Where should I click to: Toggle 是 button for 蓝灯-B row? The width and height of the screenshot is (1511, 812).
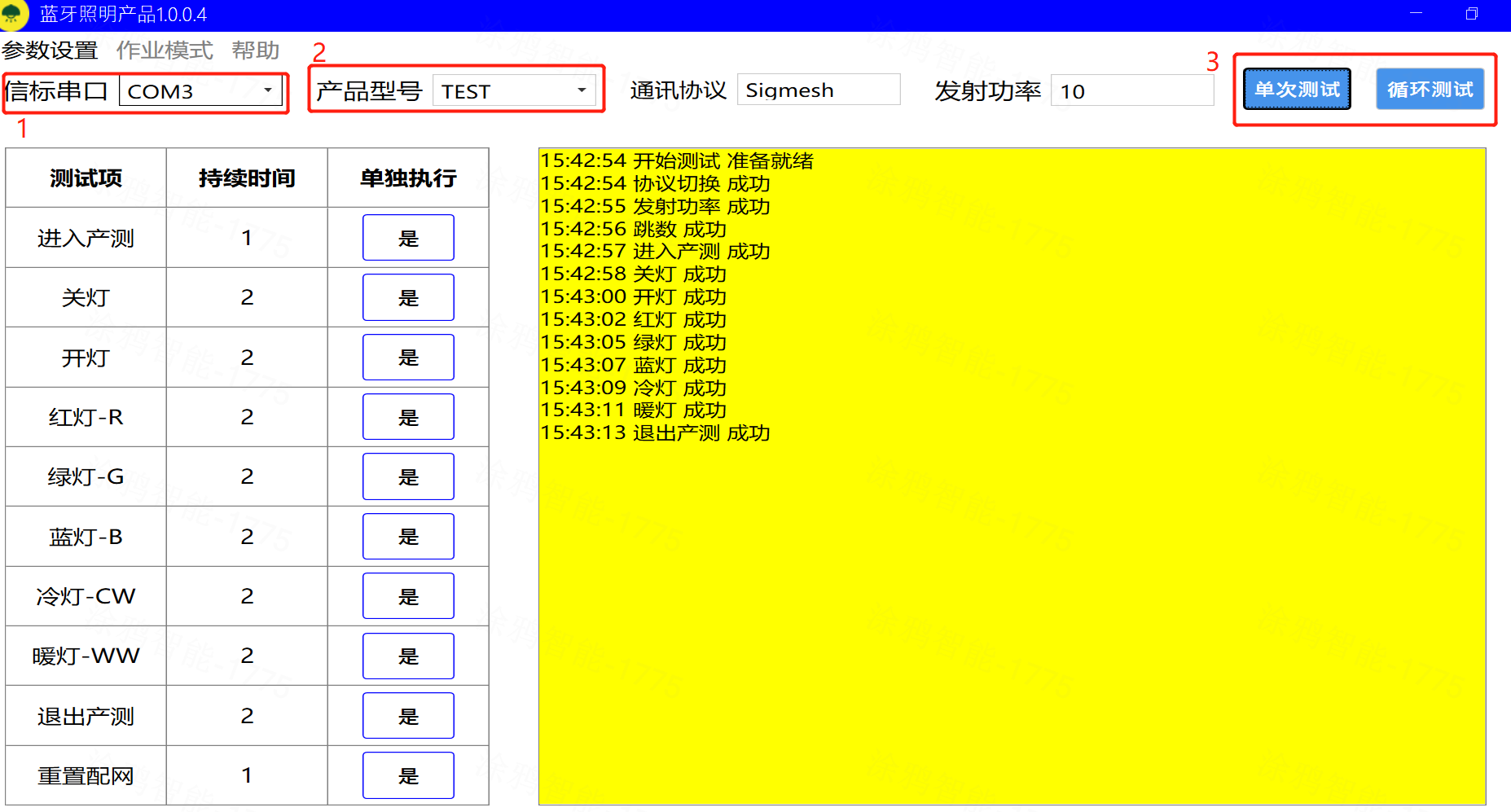pos(408,536)
